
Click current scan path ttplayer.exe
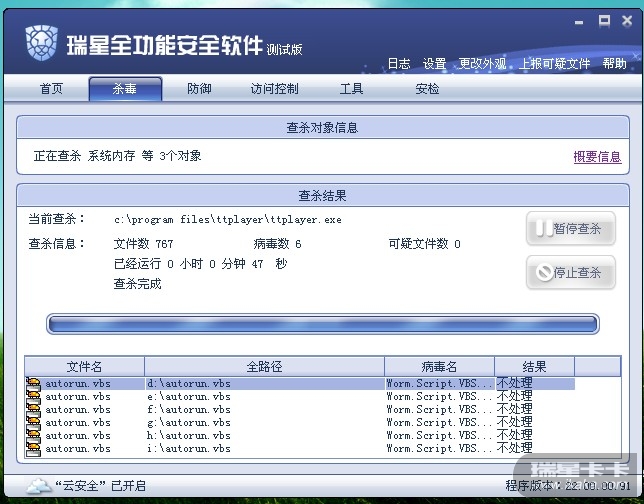(x=228, y=220)
